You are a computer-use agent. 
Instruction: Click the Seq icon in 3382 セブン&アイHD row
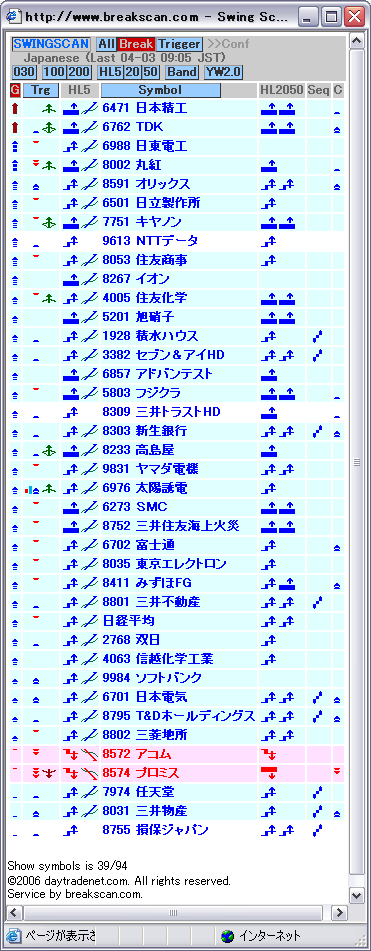(x=317, y=355)
